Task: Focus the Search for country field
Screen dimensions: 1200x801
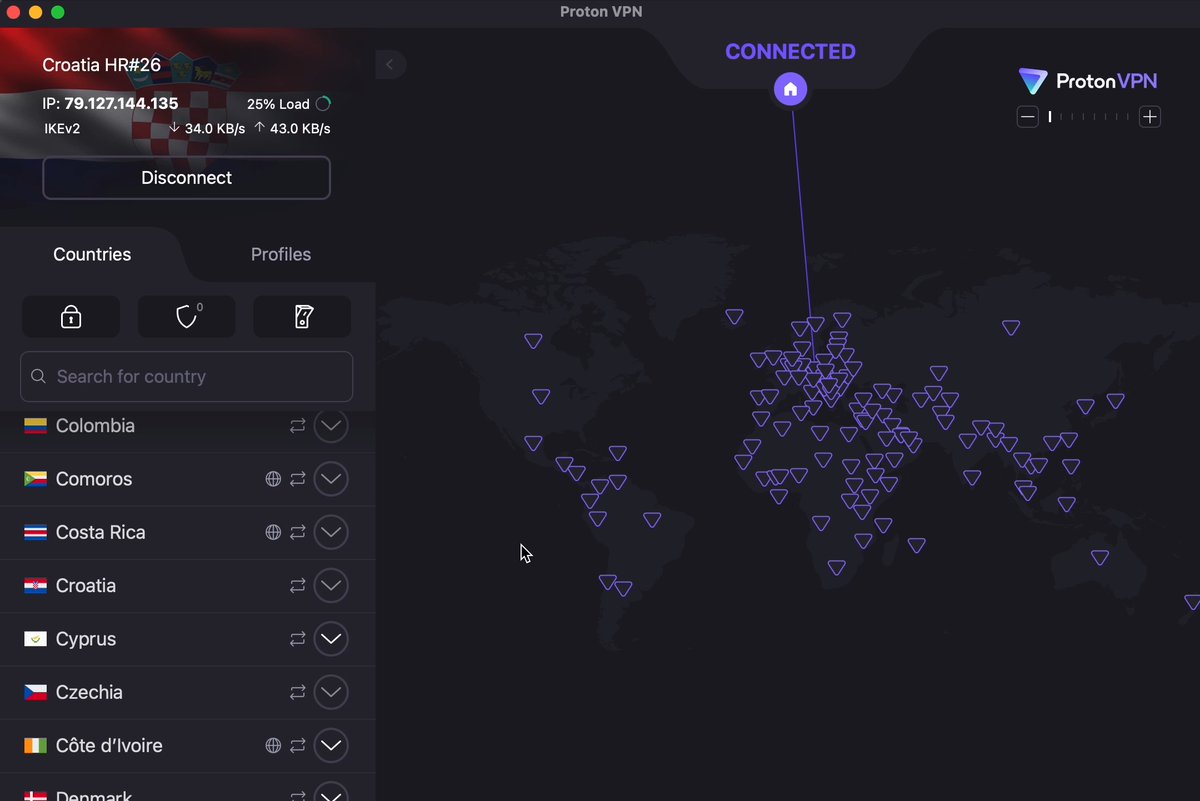Action: pos(187,376)
